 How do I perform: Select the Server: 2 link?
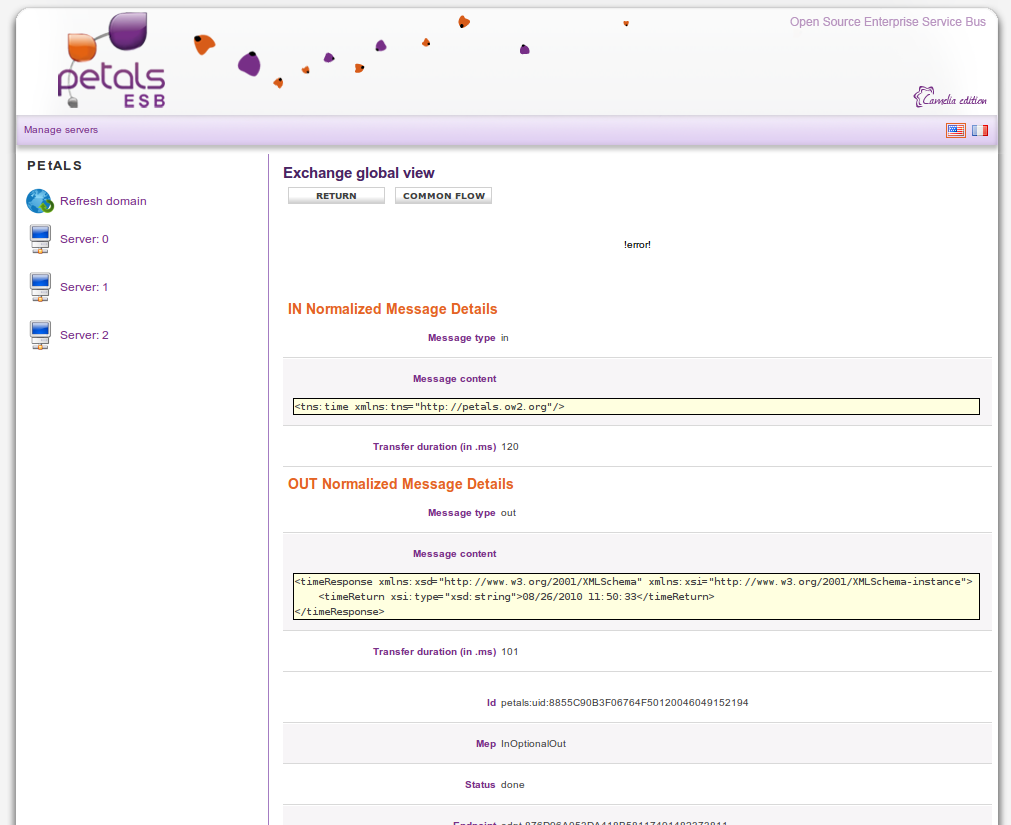[x=84, y=336]
